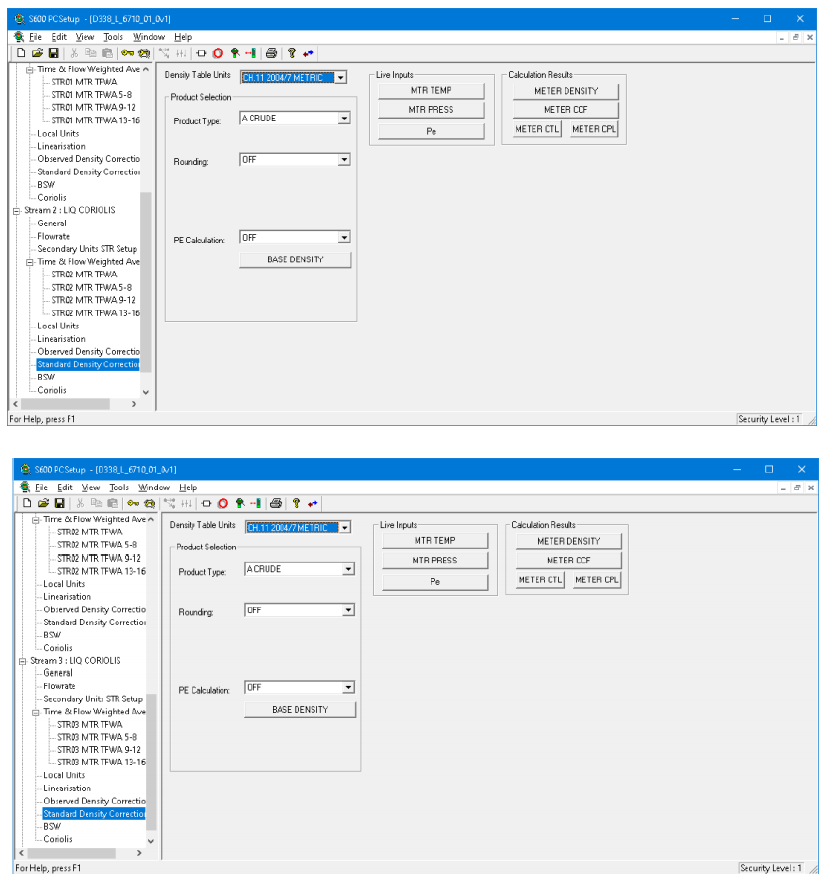Select STR03 MTR TFWA 5-8 in bottom window tree
This screenshot has height=882, width=828.
[x=97, y=737]
